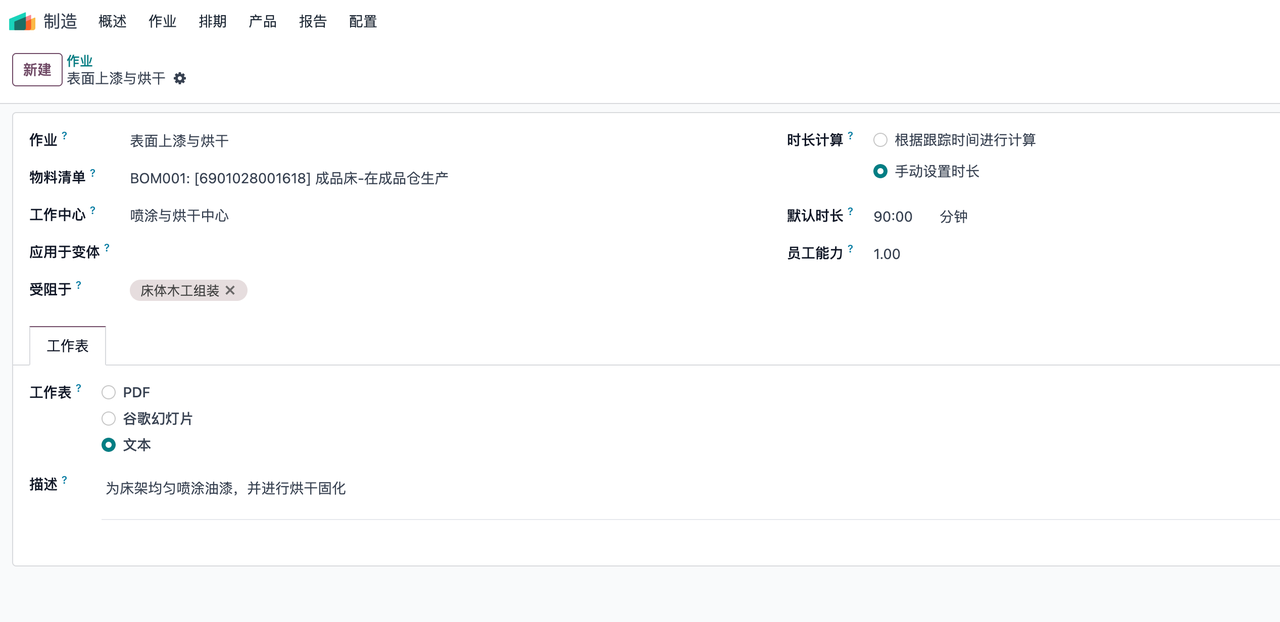Click the 表面上漆与烘干 breadcrumb title
Image resolution: width=1280 pixels, height=622 pixels.
(x=116, y=78)
